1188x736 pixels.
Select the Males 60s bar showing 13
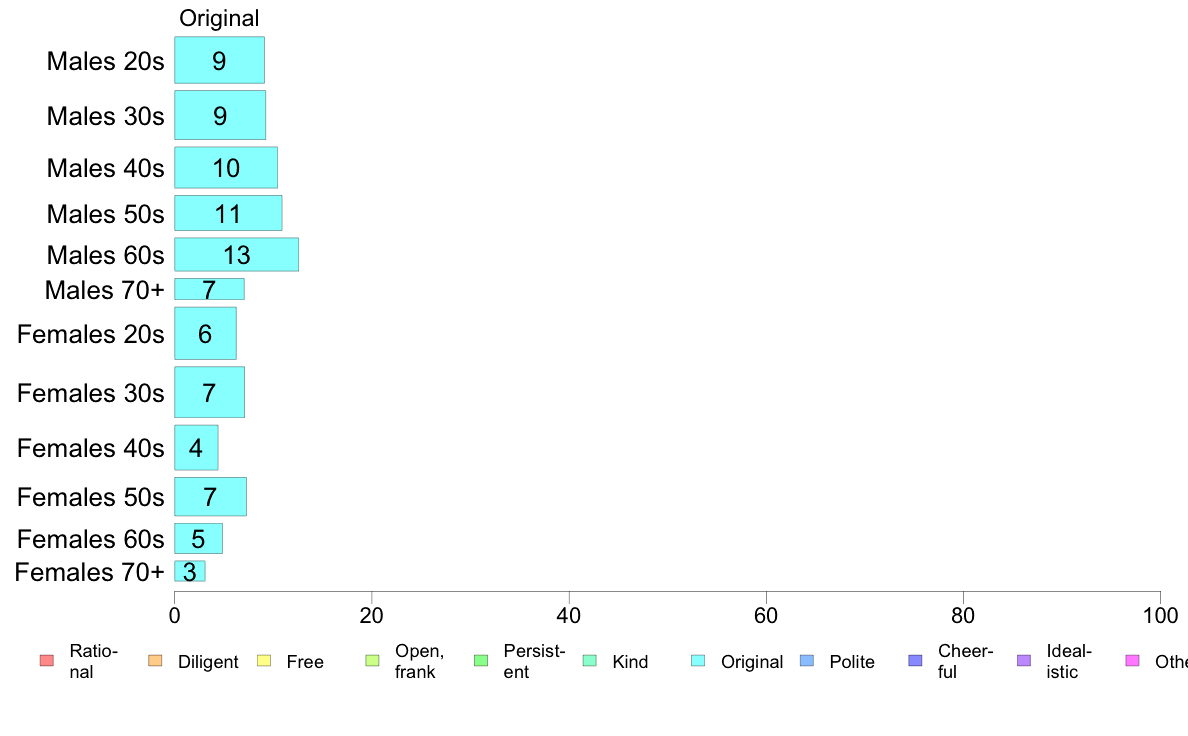click(x=236, y=255)
